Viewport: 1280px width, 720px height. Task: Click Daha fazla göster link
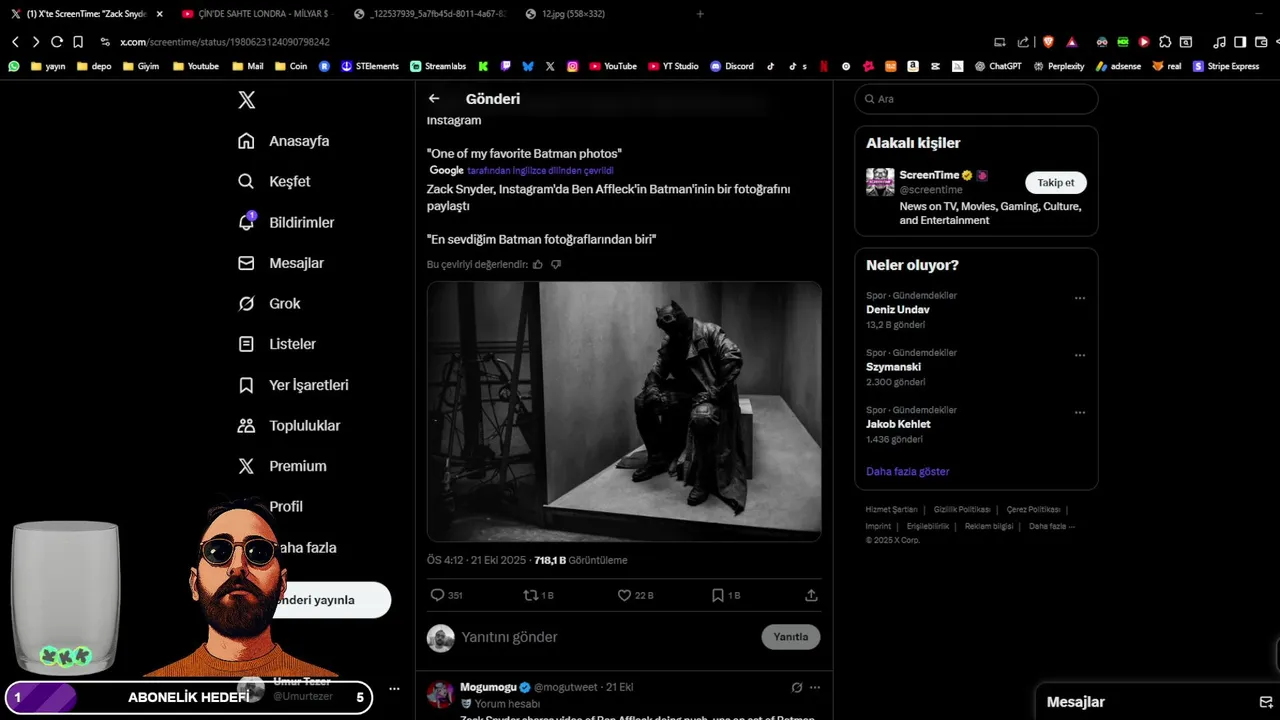[x=908, y=471]
